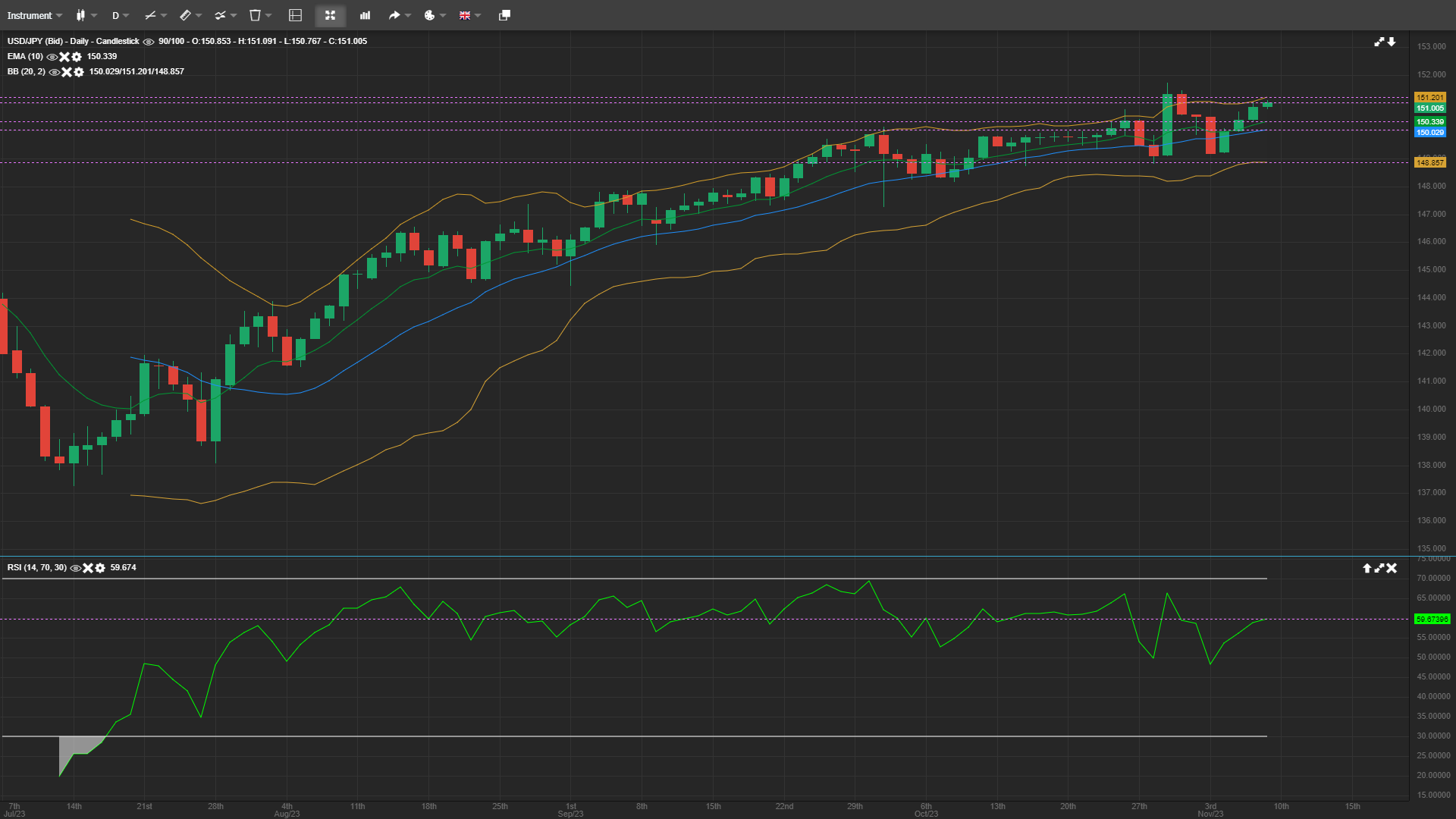Click the 4th Aug/23 date label
The image size is (1456, 819).
pos(287,810)
